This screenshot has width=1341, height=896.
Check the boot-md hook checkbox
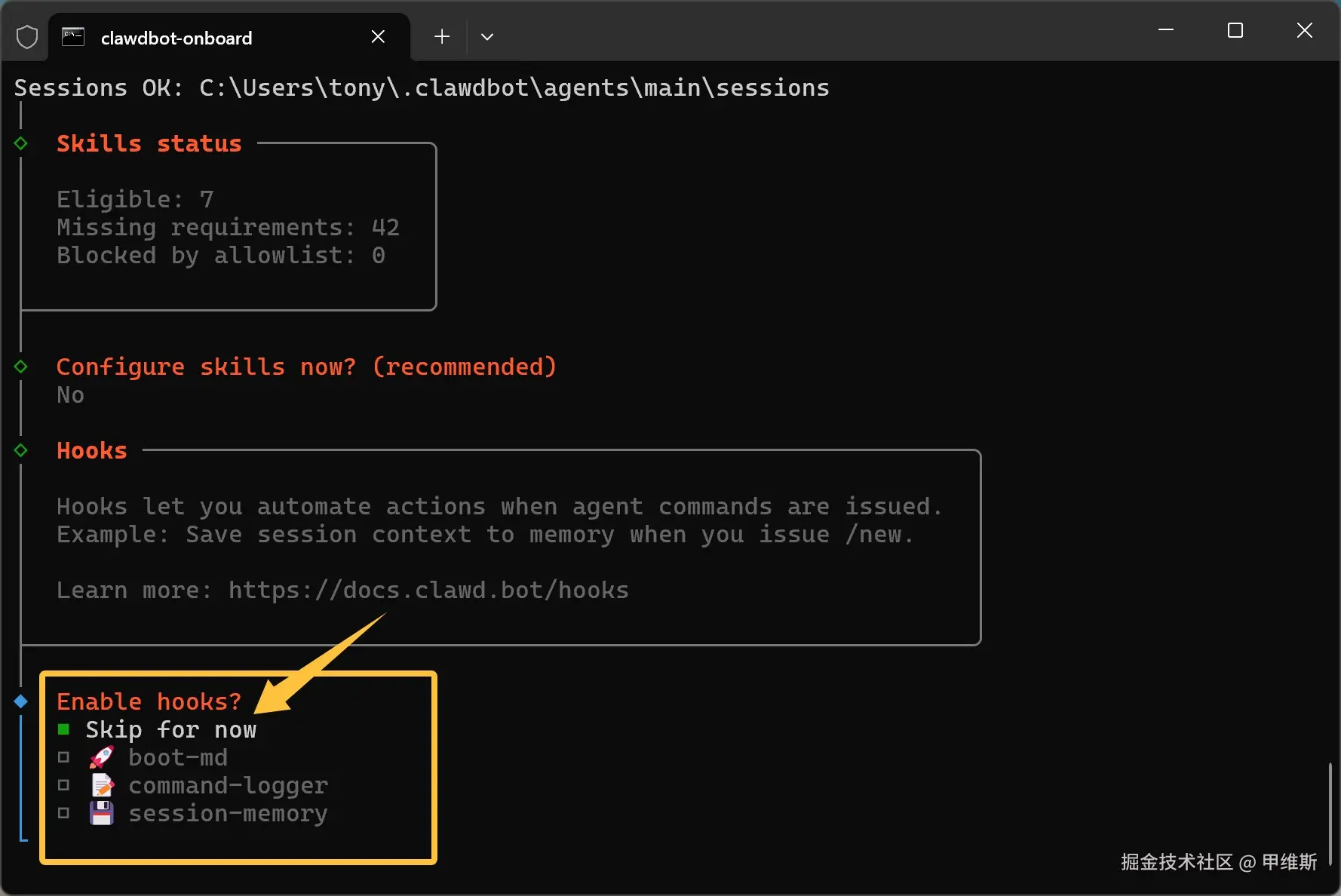(64, 757)
